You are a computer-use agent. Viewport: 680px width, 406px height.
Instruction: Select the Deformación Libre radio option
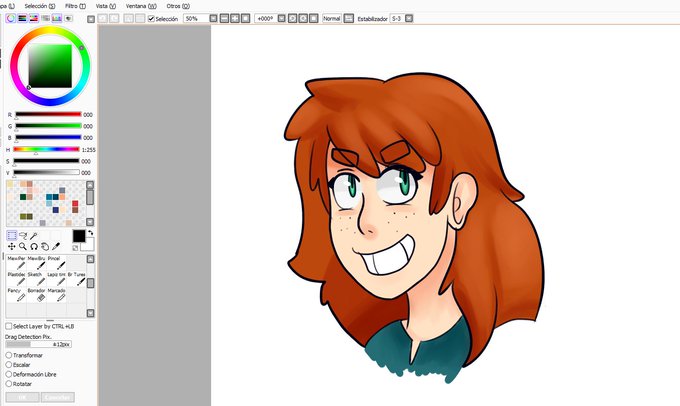(x=9, y=374)
